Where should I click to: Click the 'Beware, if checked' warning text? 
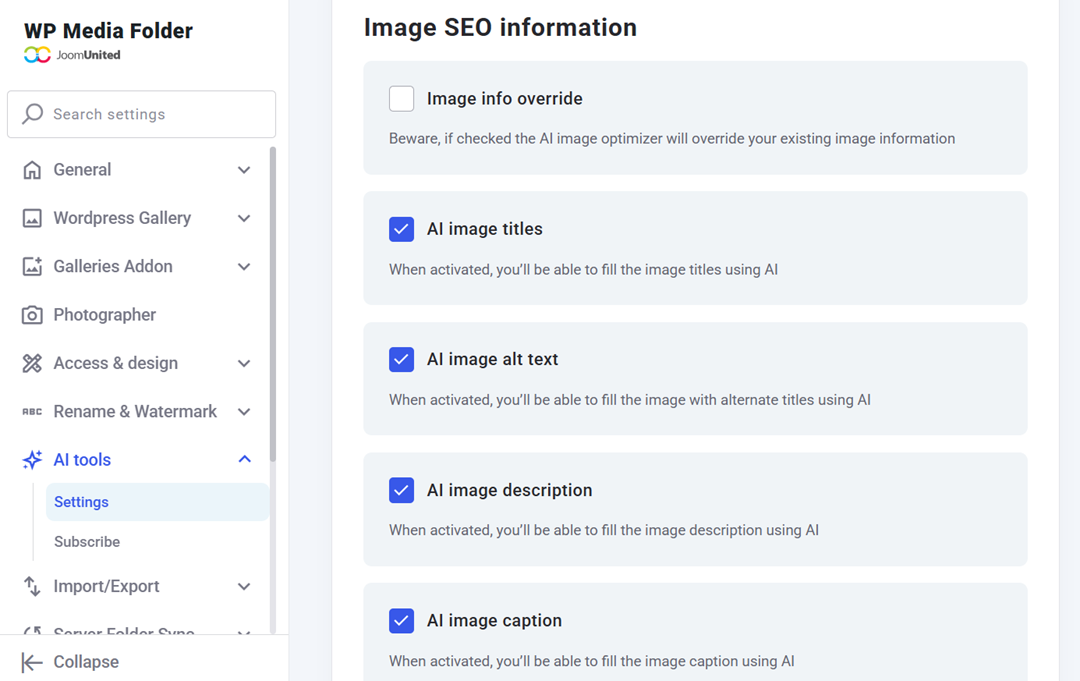[672, 138]
